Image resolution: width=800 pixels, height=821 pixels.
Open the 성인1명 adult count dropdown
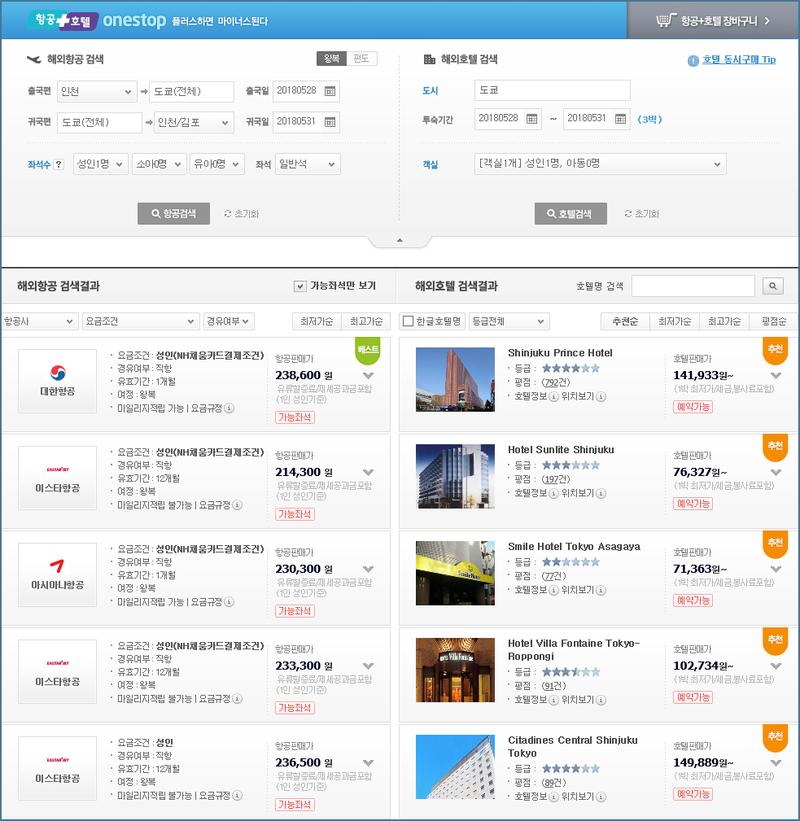(x=101, y=164)
